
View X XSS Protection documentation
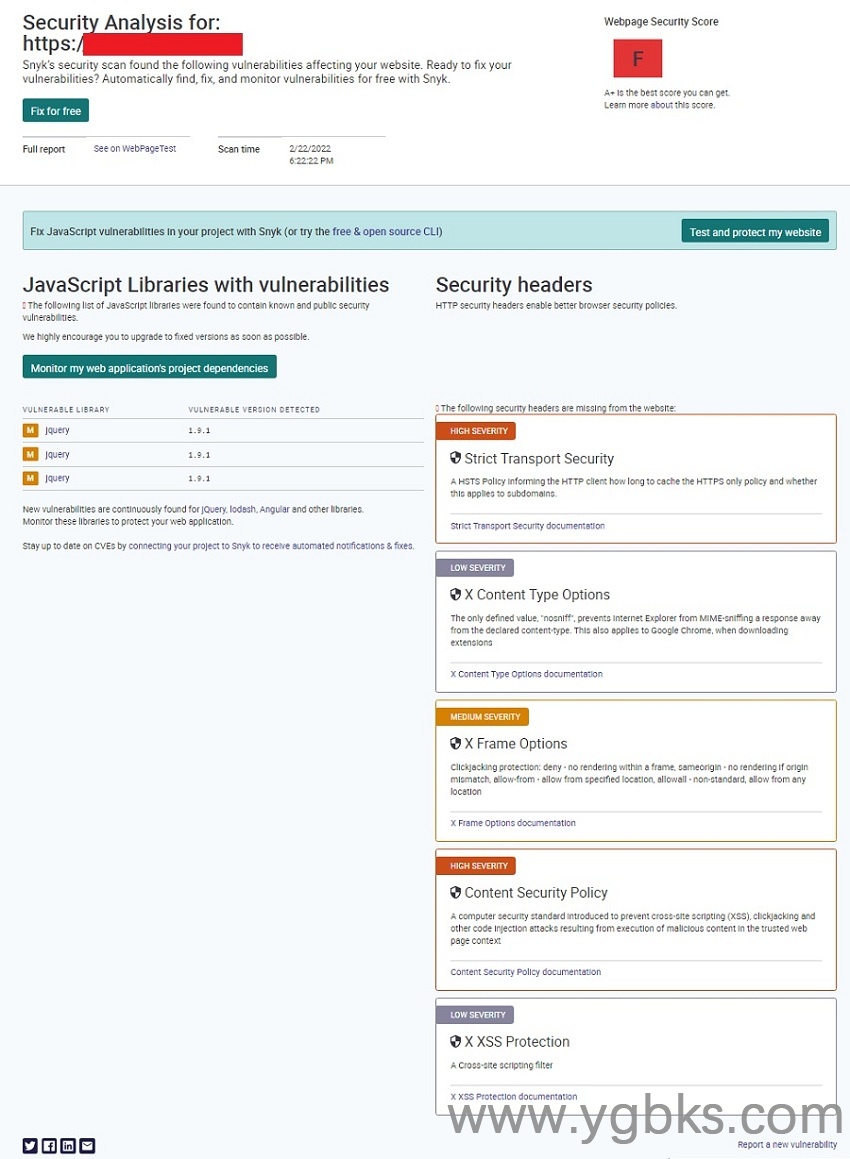pyautogui.click(x=514, y=1097)
